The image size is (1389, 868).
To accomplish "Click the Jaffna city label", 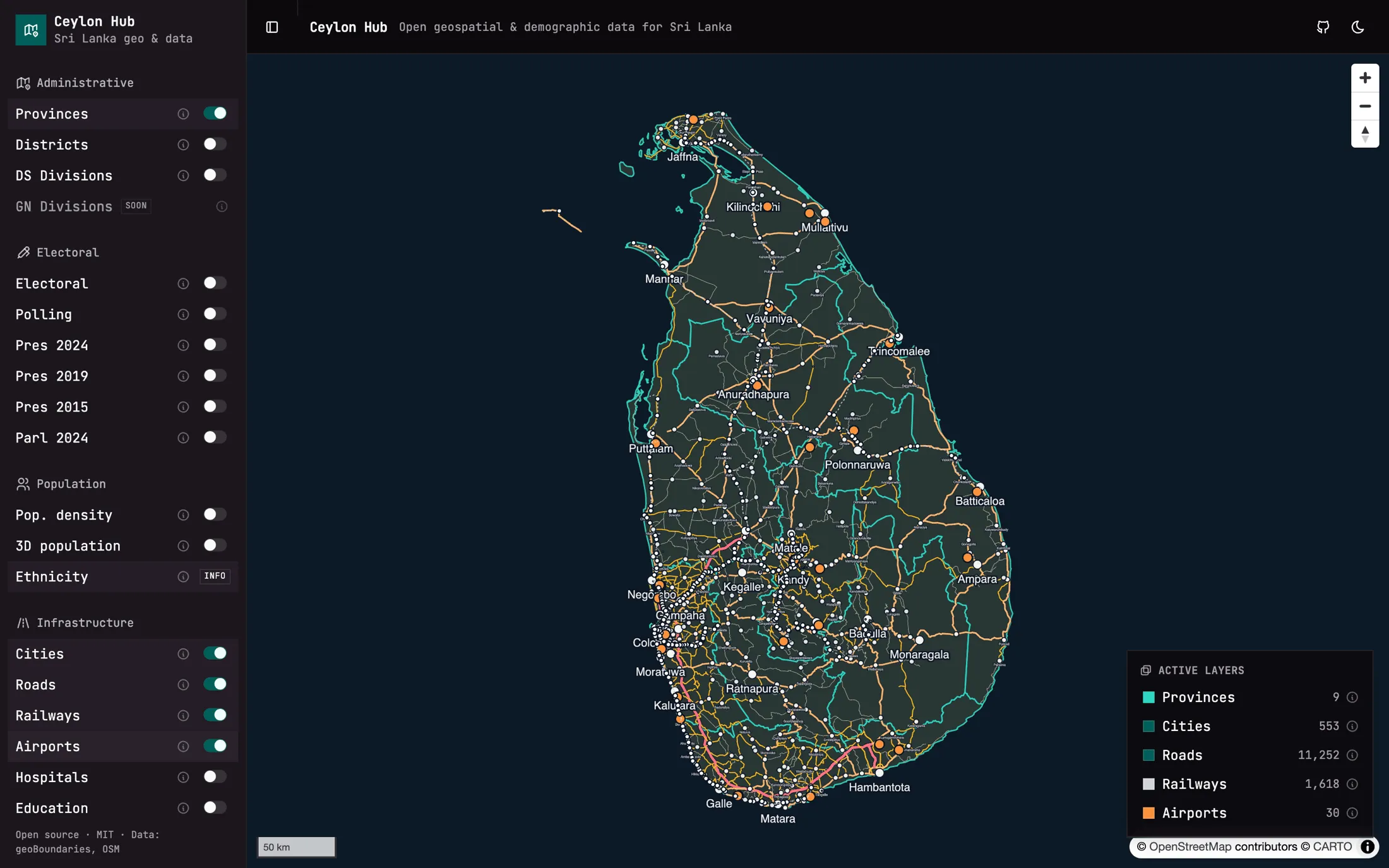I will click(x=683, y=157).
